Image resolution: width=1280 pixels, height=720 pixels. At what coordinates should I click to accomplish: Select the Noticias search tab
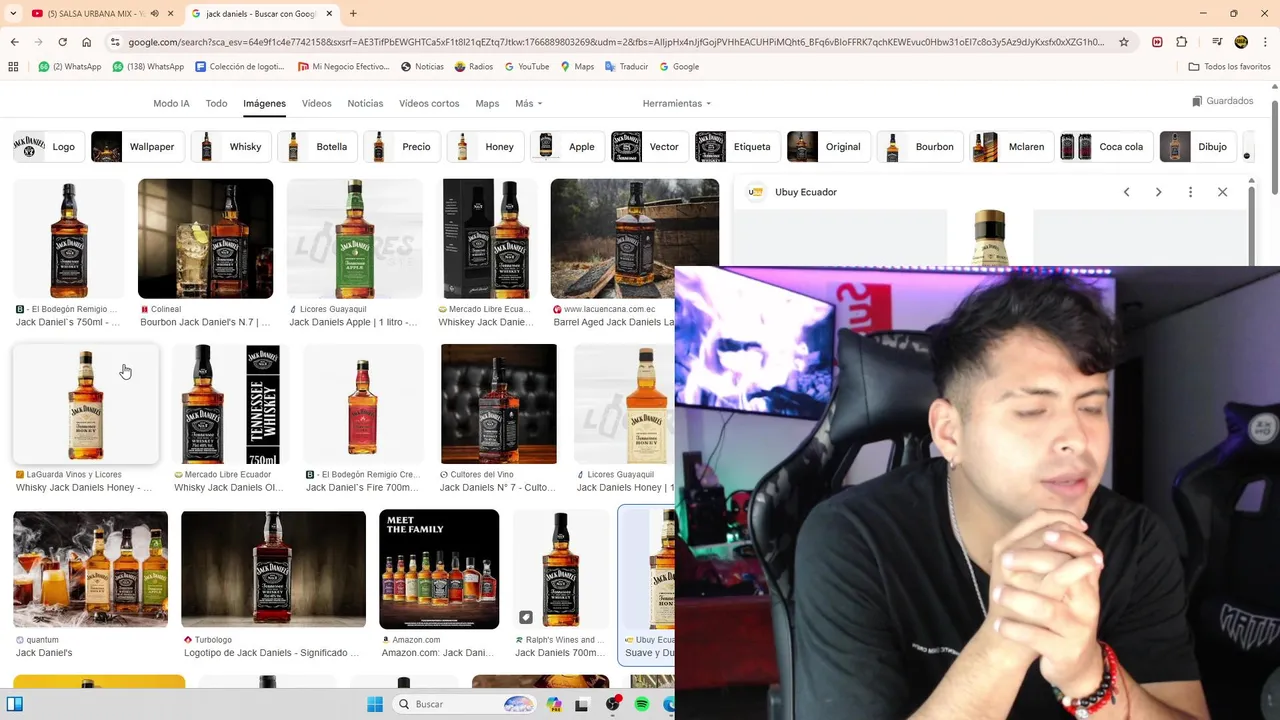point(365,103)
